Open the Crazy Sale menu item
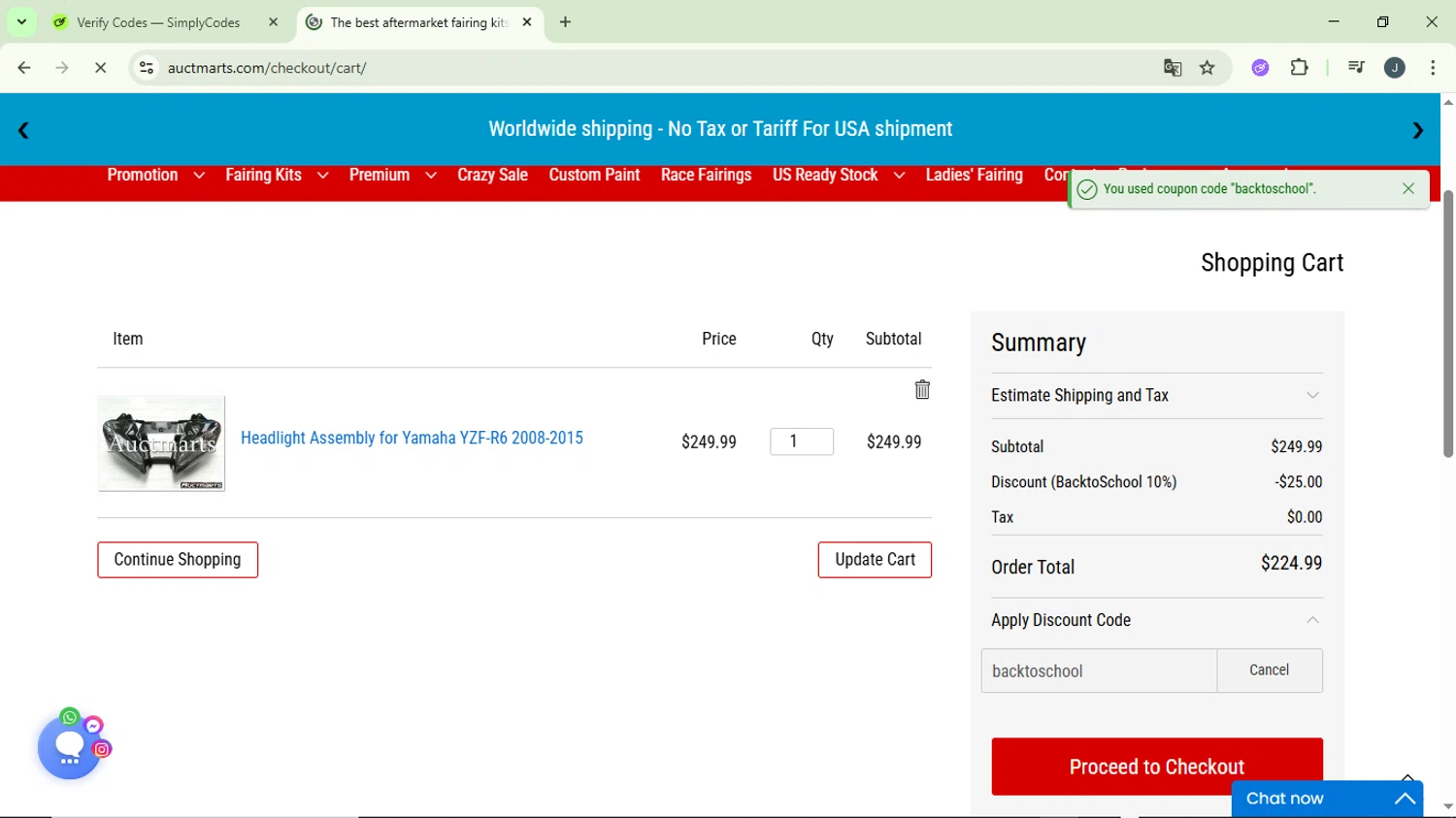The height and width of the screenshot is (818, 1456). (x=492, y=175)
